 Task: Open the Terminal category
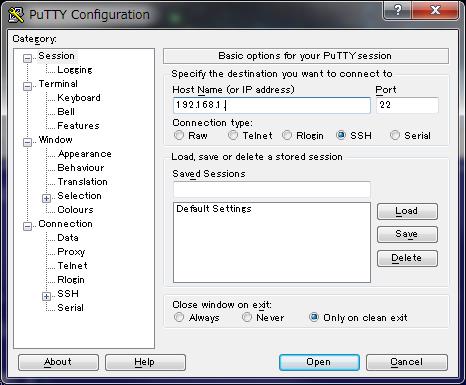[x=58, y=84]
